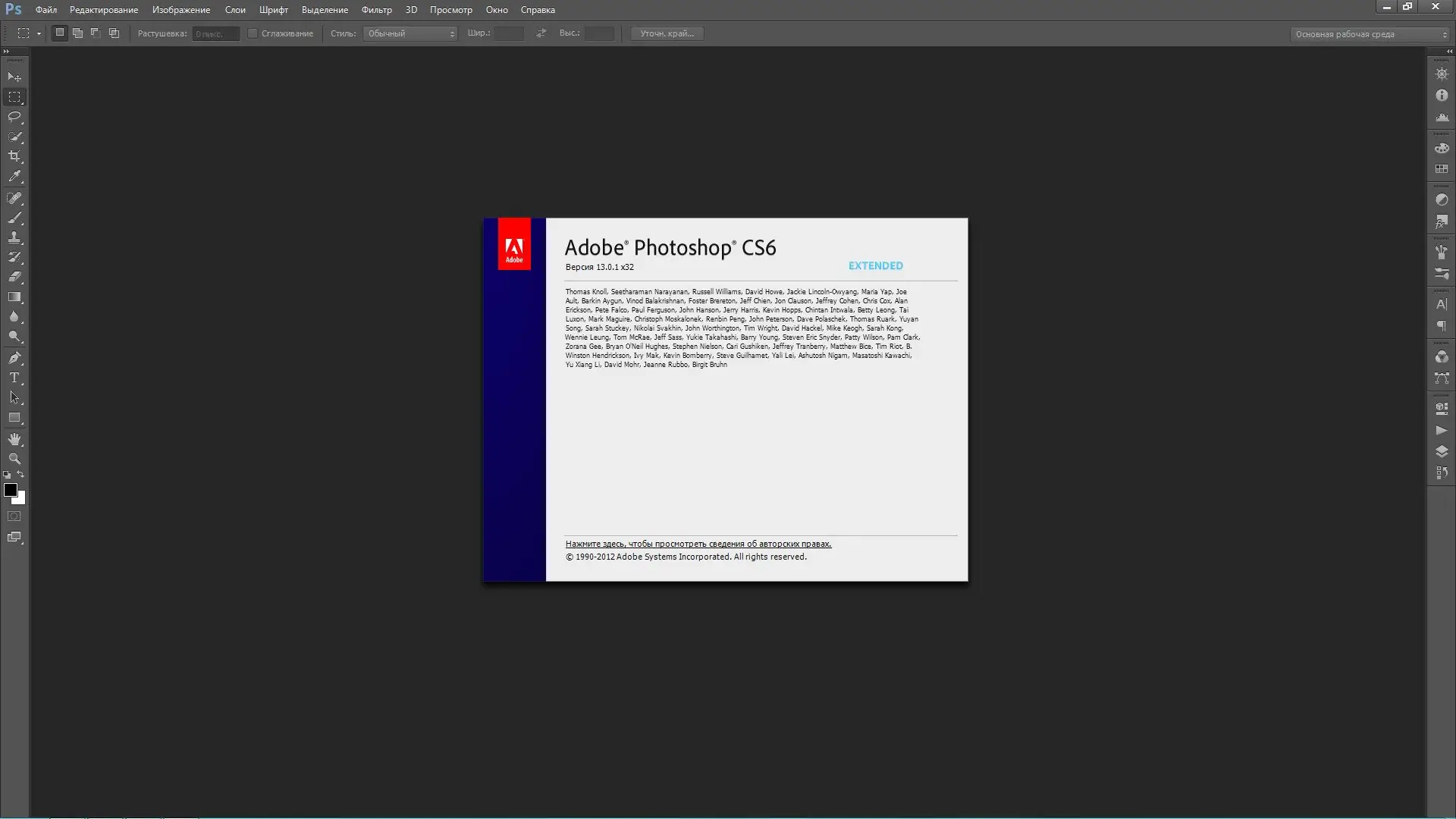This screenshot has height=819, width=1456.
Task: Expand the toolbox to two columns
Action: [7, 52]
